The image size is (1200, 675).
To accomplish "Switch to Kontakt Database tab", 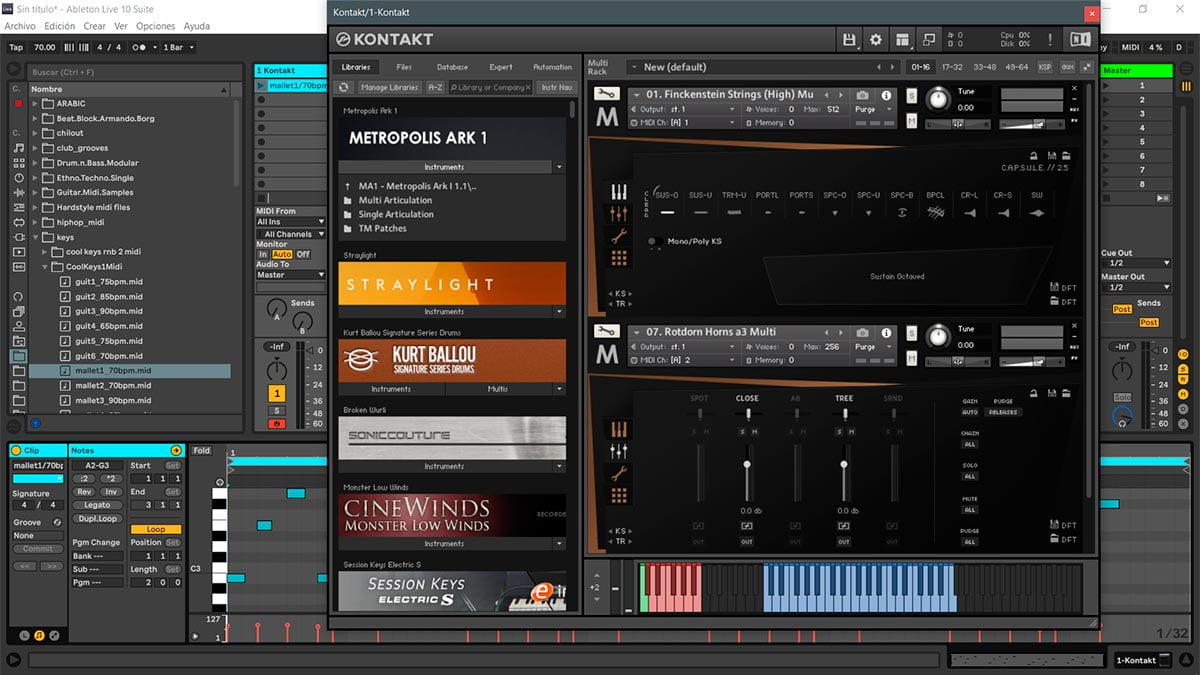I will pyautogui.click(x=452, y=67).
